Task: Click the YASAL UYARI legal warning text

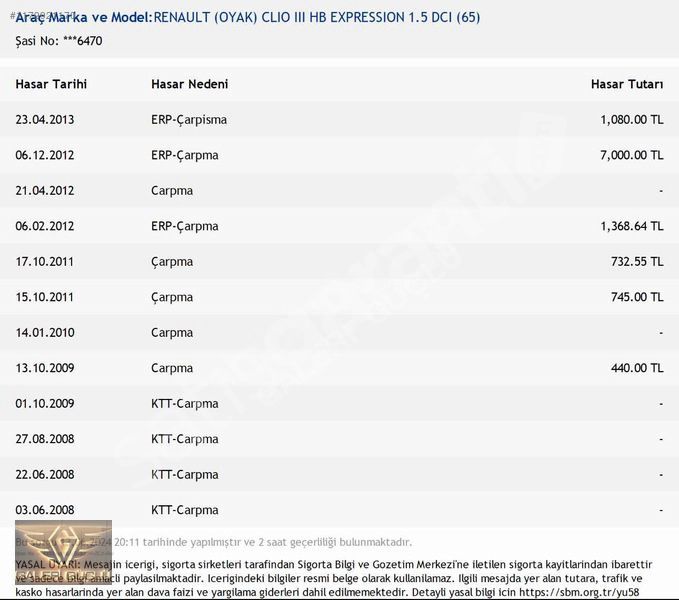Action: [x=333, y=578]
